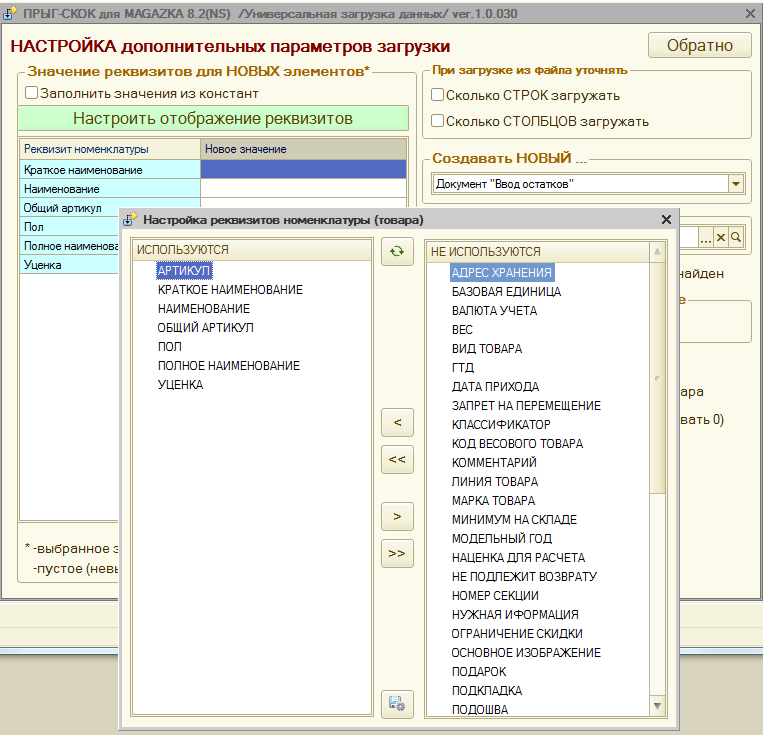Click the Документ "Ввод остатков" field
Image resolution: width=763 pixels, height=735 pixels.
[x=580, y=184]
